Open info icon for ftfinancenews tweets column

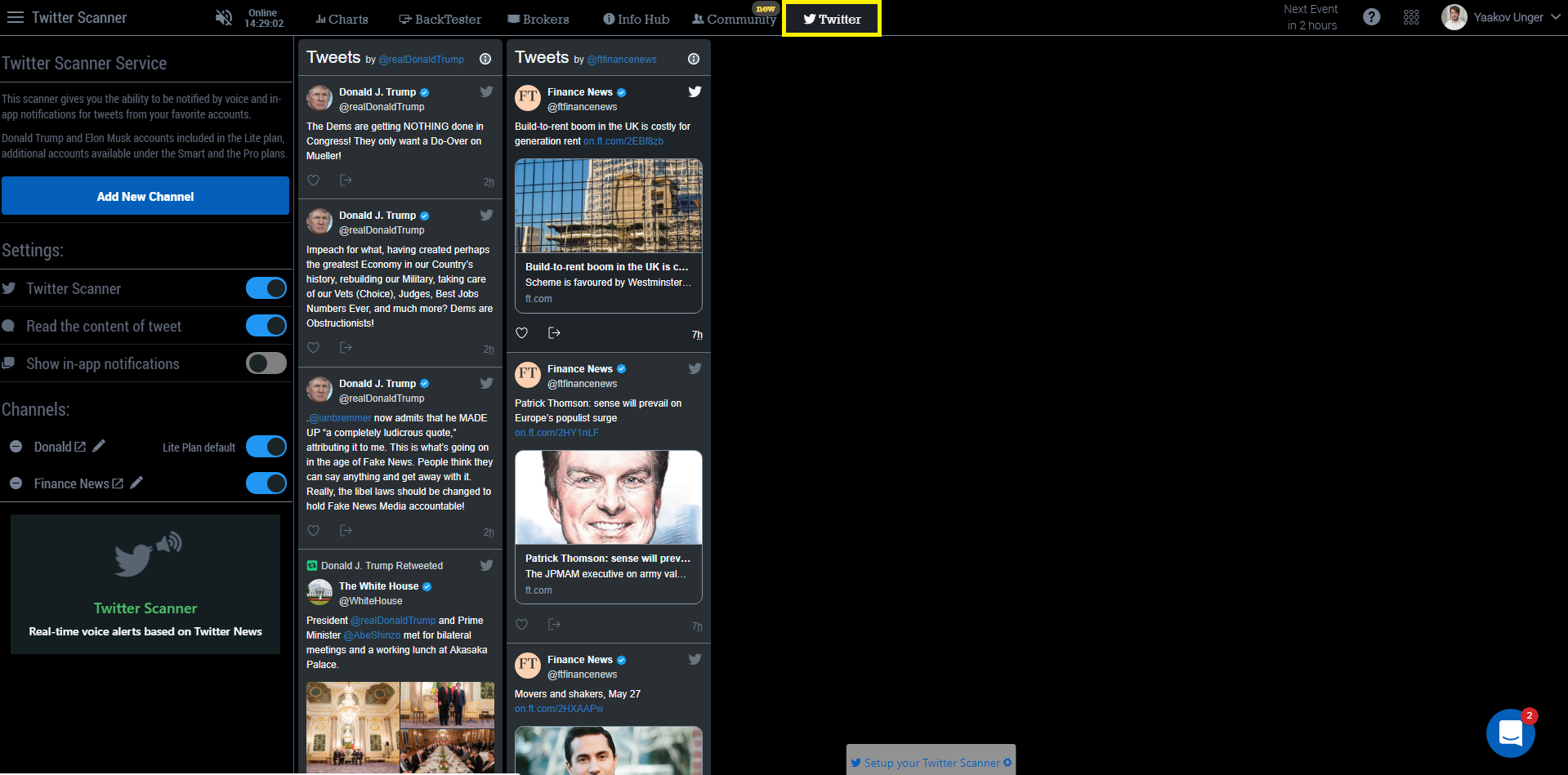694,59
